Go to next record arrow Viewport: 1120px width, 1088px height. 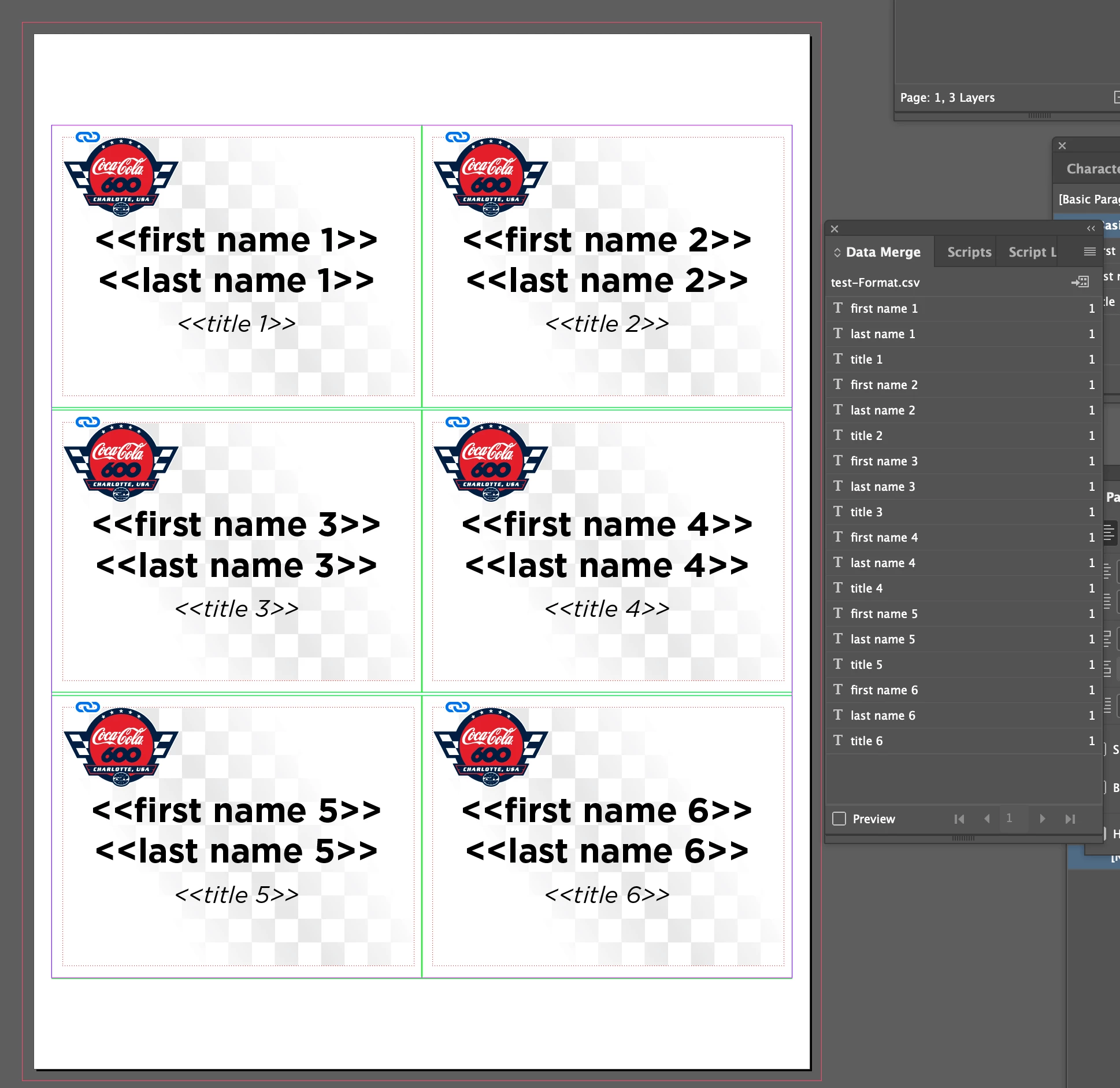point(1042,819)
